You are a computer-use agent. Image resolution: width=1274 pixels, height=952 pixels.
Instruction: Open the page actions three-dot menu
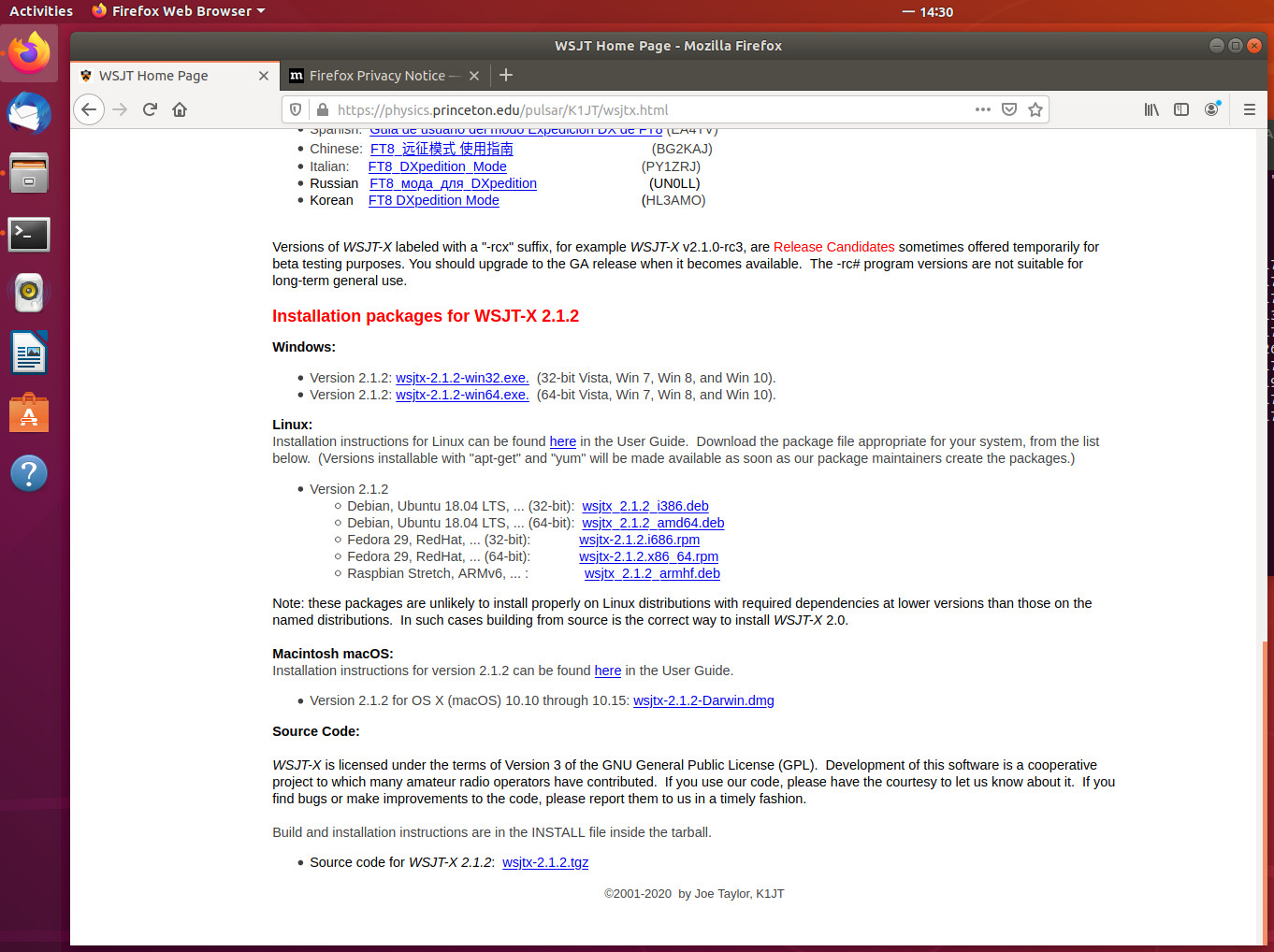(982, 109)
